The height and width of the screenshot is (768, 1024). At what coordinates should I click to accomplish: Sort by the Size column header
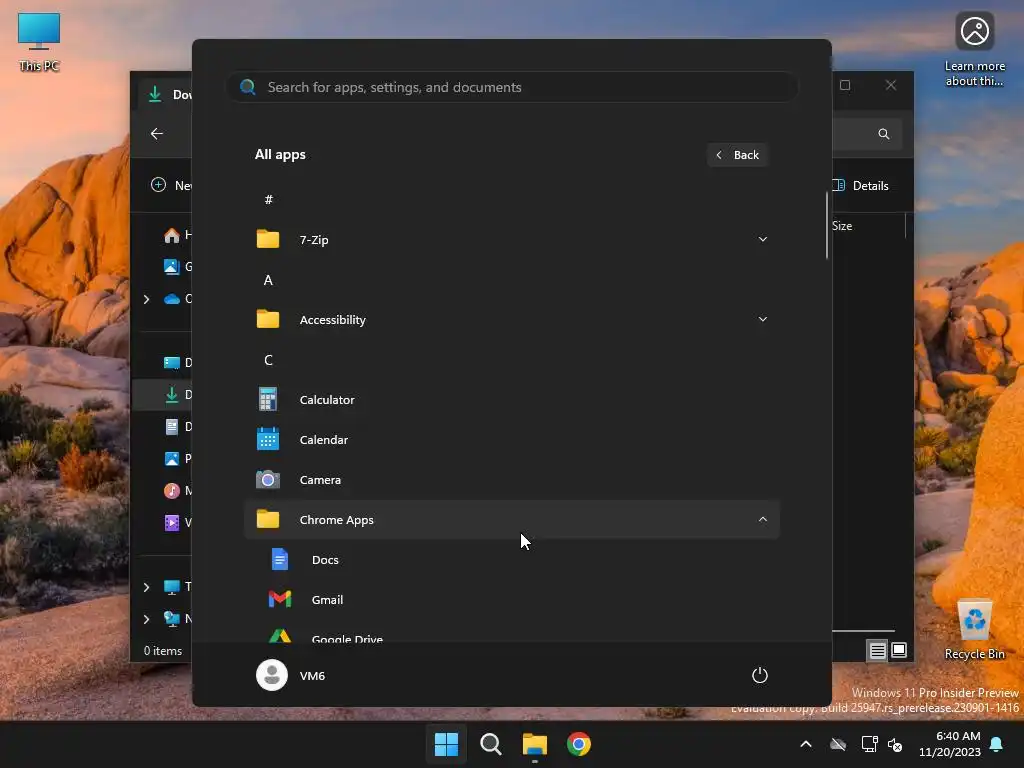842,226
